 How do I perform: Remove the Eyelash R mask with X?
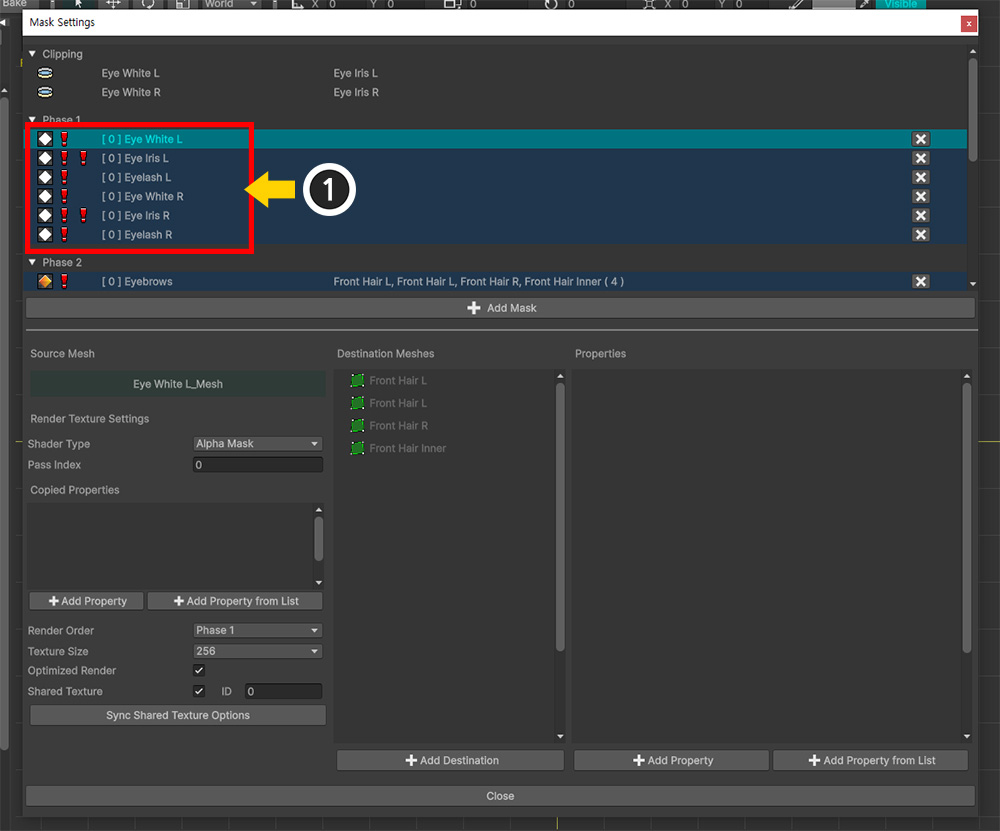pyautogui.click(x=920, y=235)
